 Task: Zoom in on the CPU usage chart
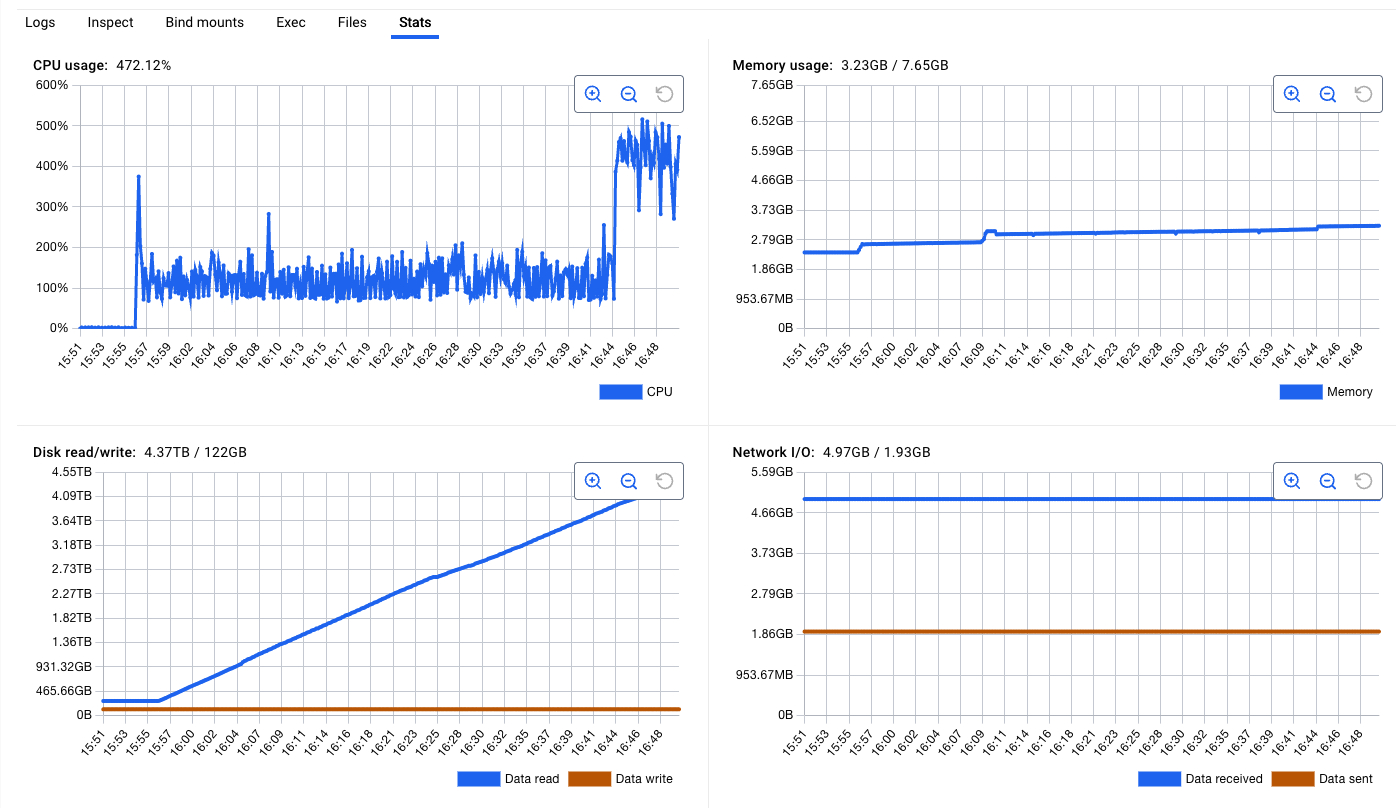pyautogui.click(x=593, y=94)
